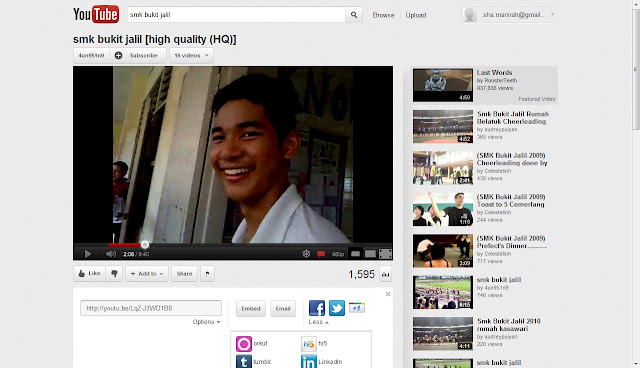Open Prefect's Dinner video thumbnail
The height and width of the screenshot is (368, 640).
click(x=442, y=251)
